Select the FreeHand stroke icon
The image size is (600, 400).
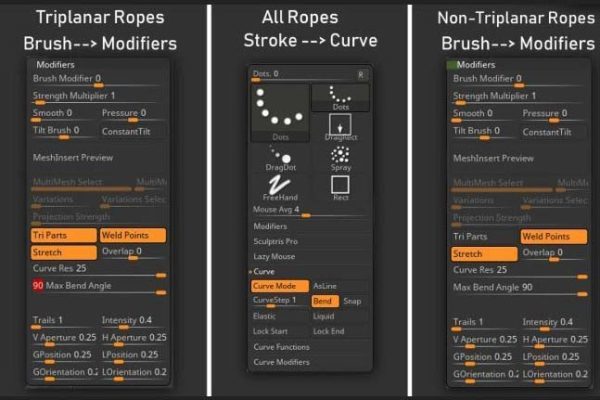click(280, 188)
